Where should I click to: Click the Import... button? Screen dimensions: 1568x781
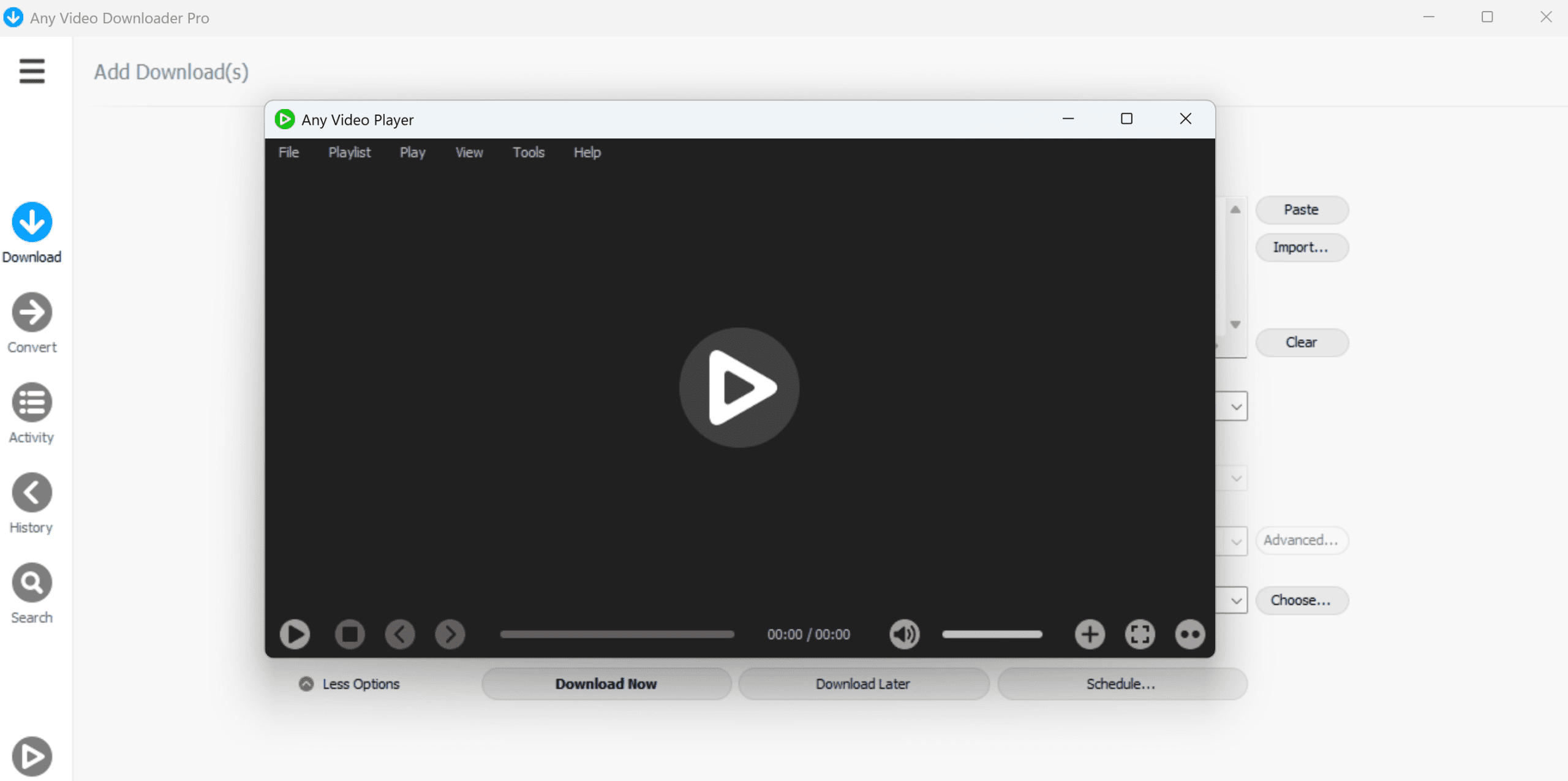pos(1302,247)
